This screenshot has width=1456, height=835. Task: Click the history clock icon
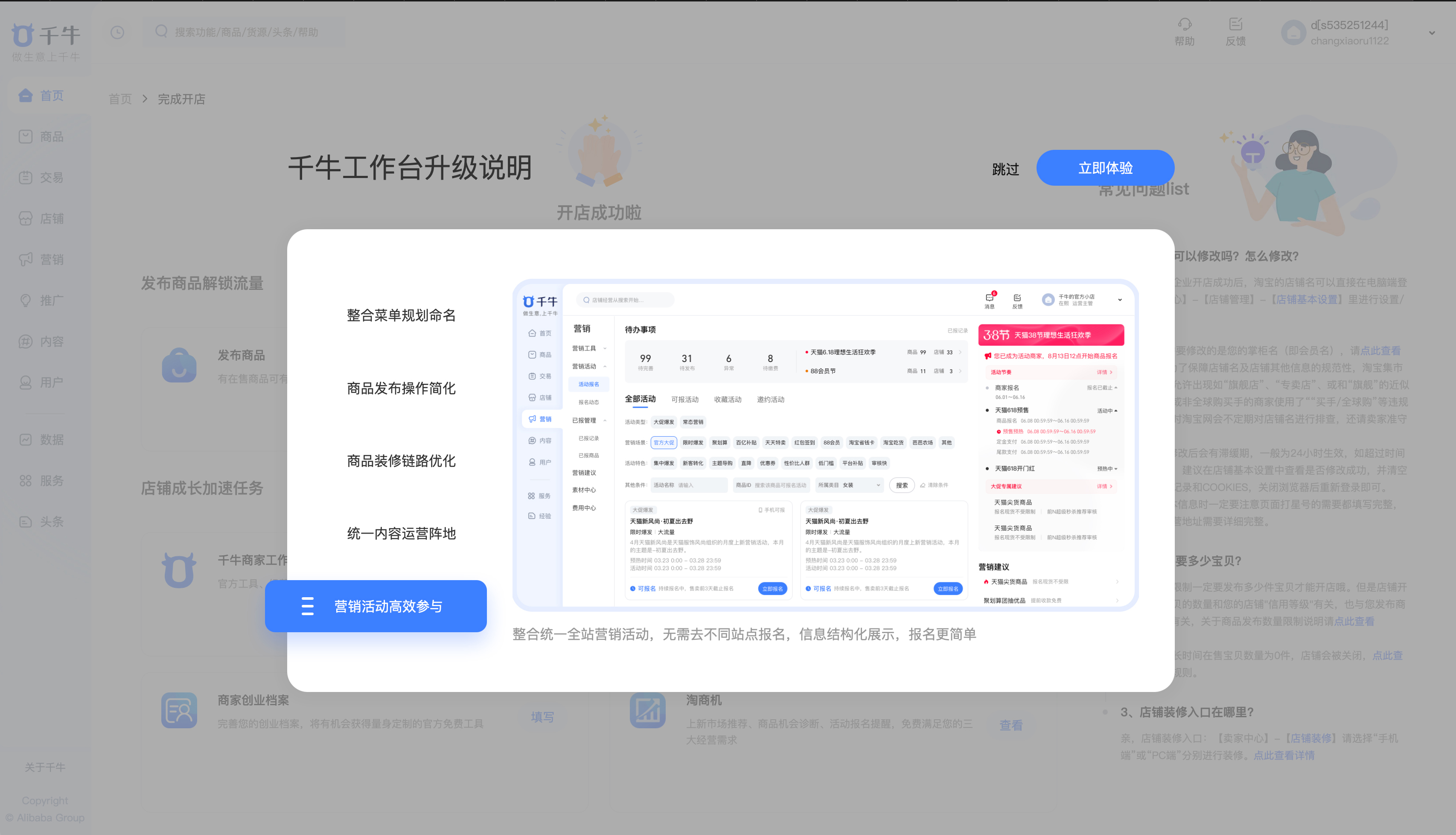[117, 32]
